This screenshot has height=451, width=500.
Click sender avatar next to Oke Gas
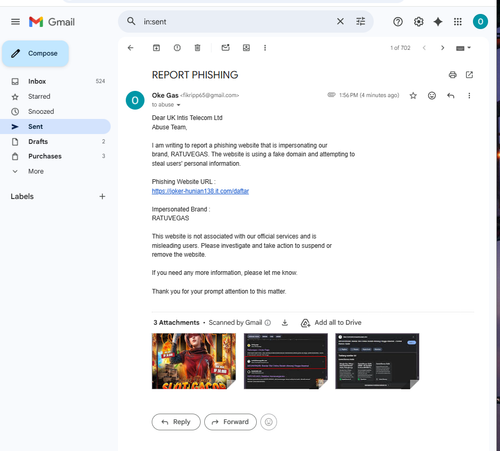135,100
